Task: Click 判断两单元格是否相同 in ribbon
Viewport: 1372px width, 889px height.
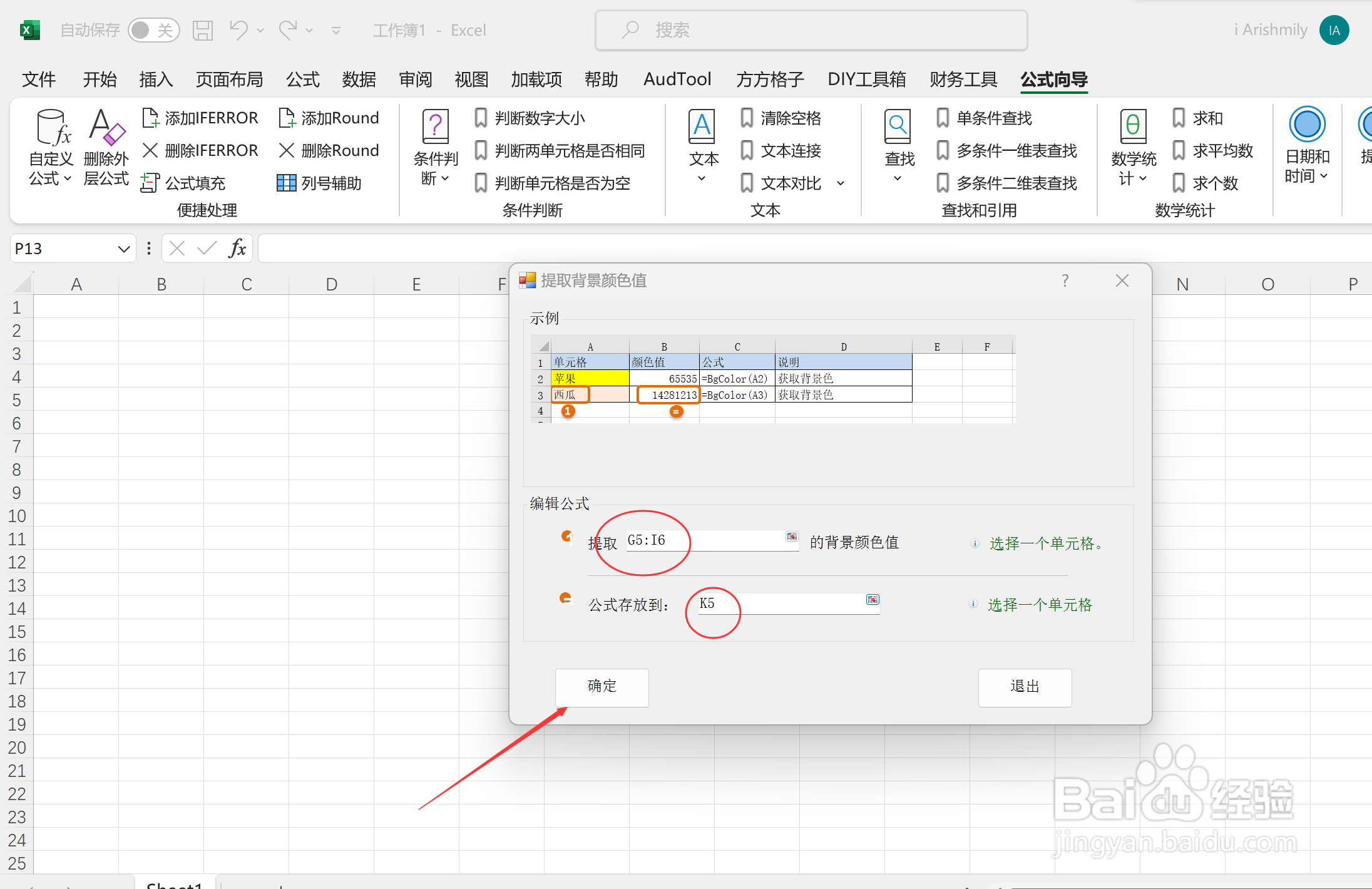Action: coord(560,150)
